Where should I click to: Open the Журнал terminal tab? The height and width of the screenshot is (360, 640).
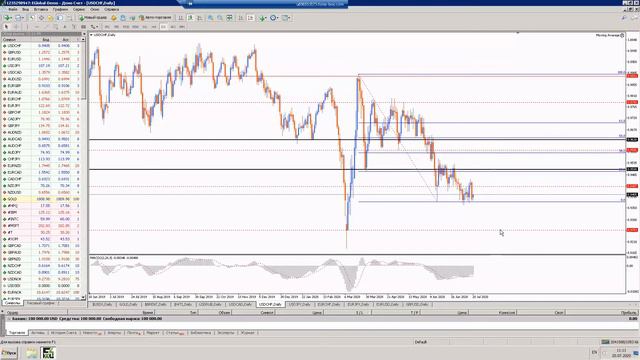tap(247, 333)
